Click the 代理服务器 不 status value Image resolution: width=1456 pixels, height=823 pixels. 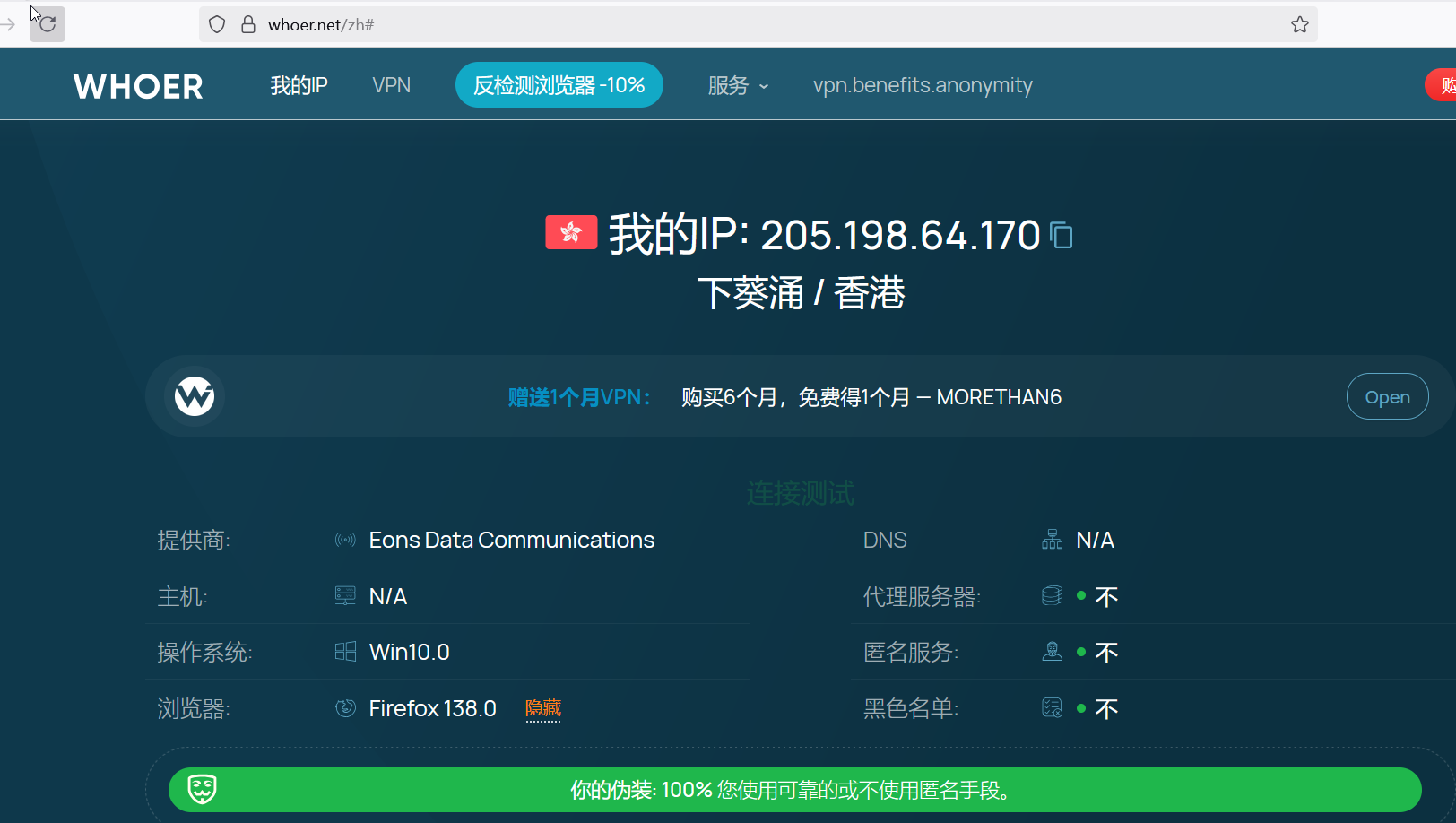[x=1106, y=597]
